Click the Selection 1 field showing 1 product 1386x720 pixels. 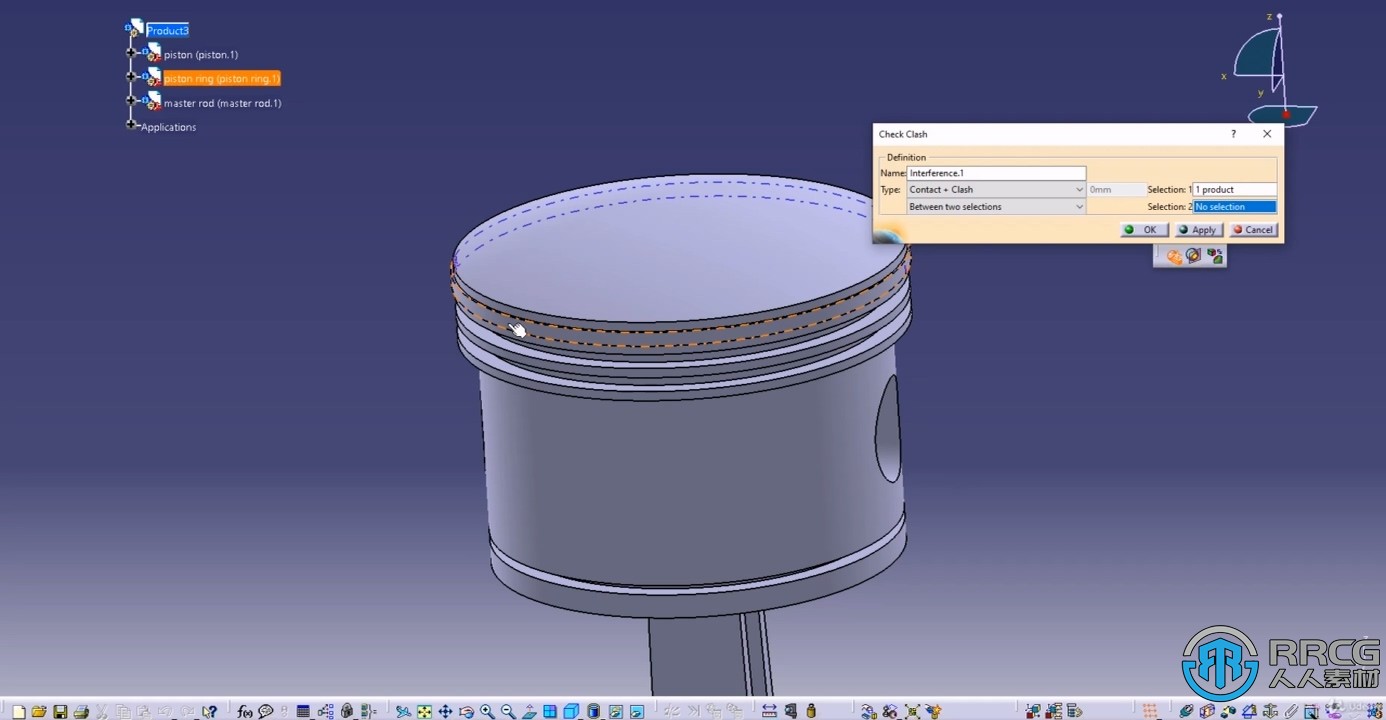1235,189
